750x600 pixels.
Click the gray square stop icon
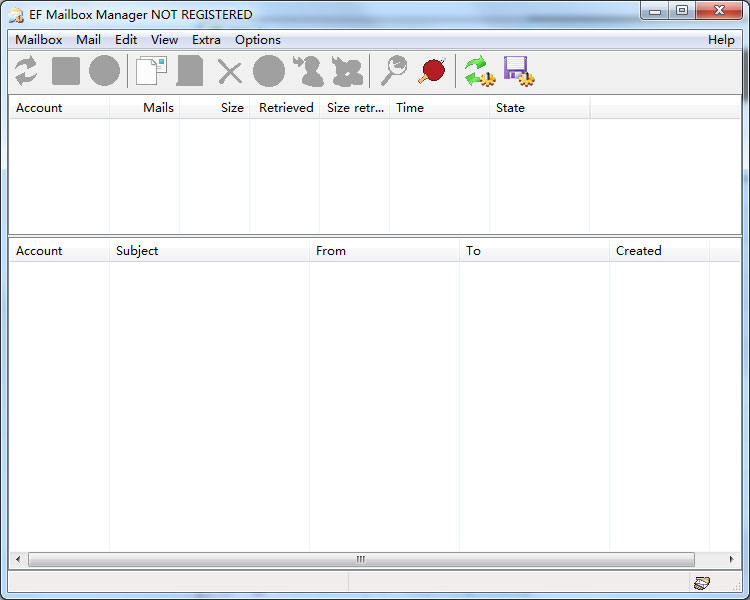click(x=66, y=71)
